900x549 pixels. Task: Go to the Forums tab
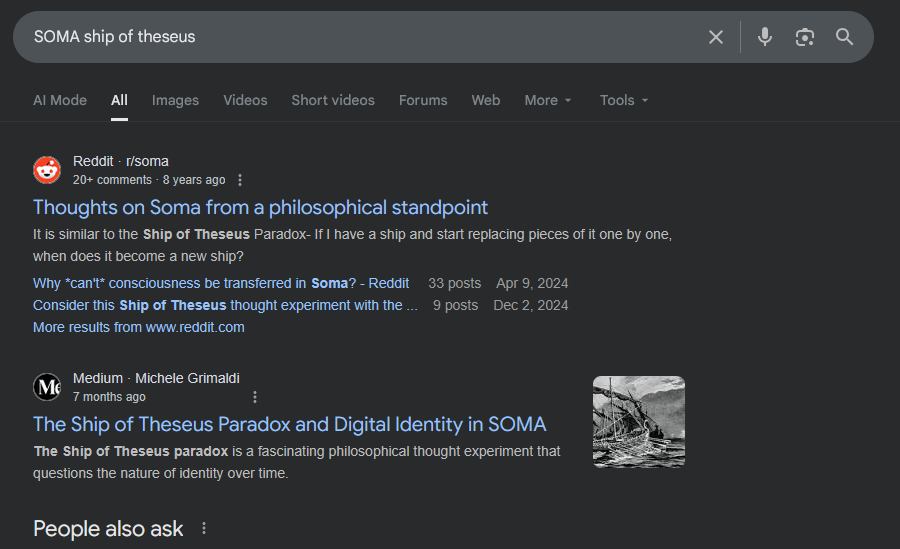pyautogui.click(x=423, y=100)
